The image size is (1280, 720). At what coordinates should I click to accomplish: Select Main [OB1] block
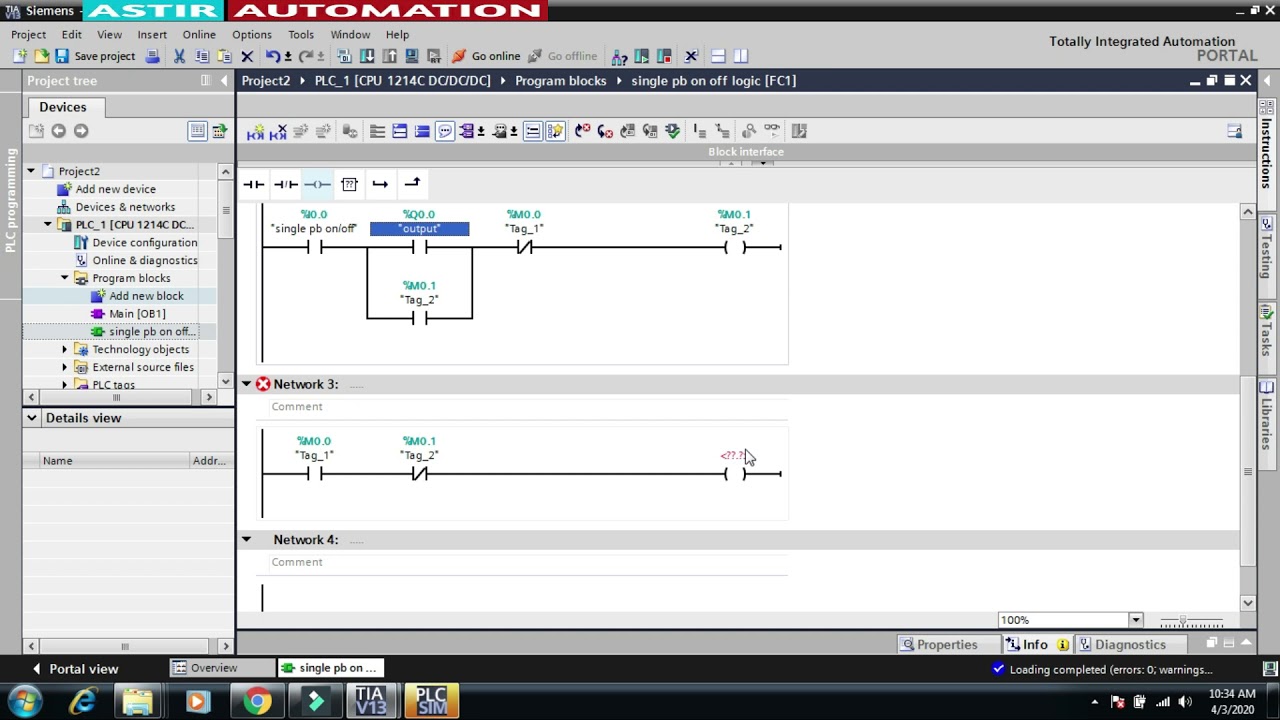click(137, 314)
